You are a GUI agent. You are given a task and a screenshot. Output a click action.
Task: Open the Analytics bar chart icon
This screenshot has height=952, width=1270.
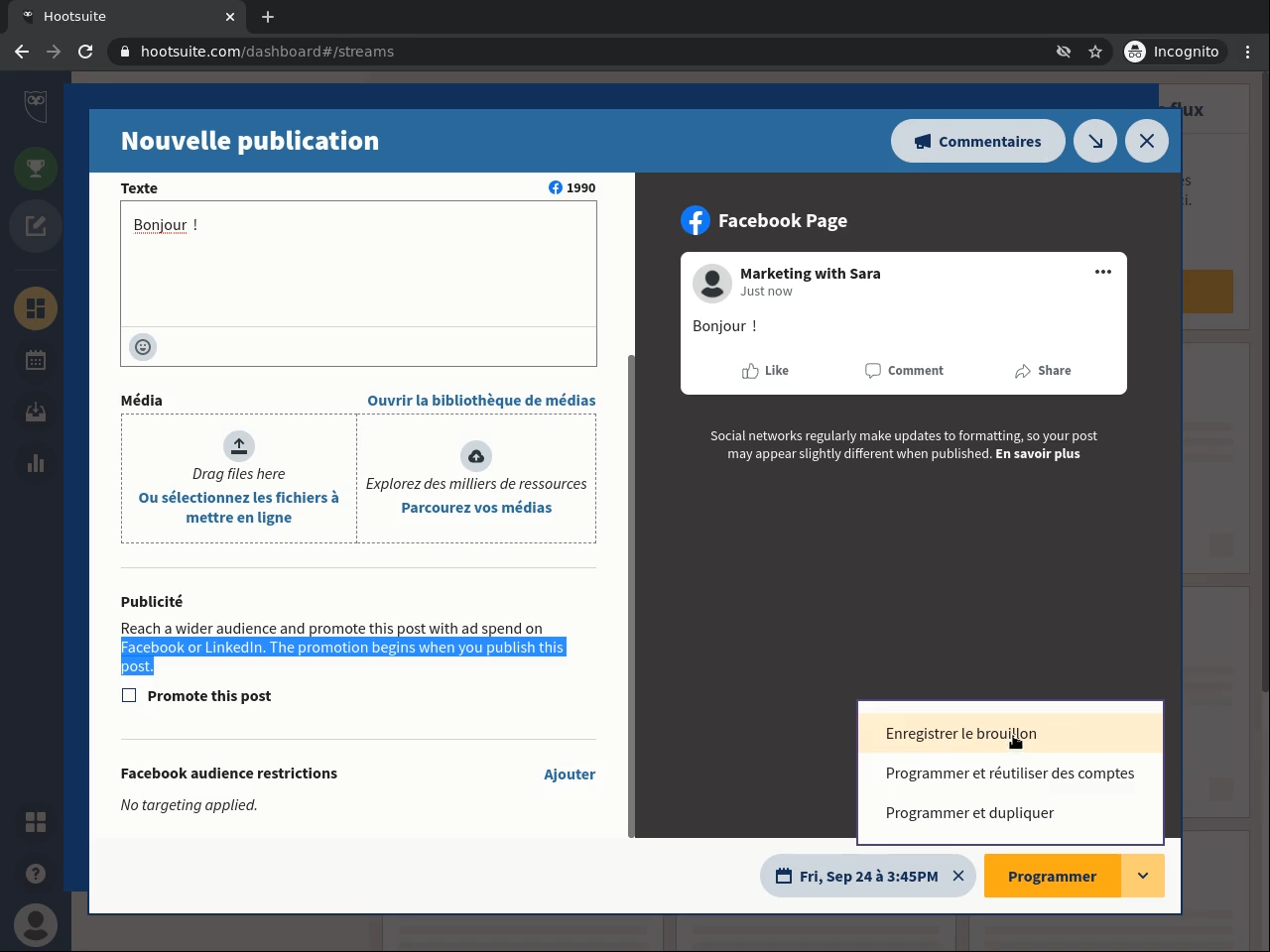coord(36,463)
